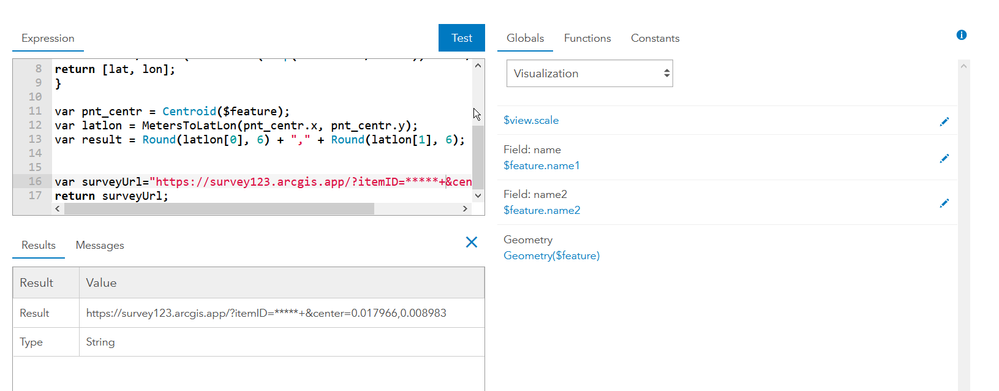Click the 'return [lat, lon];' line
This screenshot has width=999, height=391.
(115, 69)
